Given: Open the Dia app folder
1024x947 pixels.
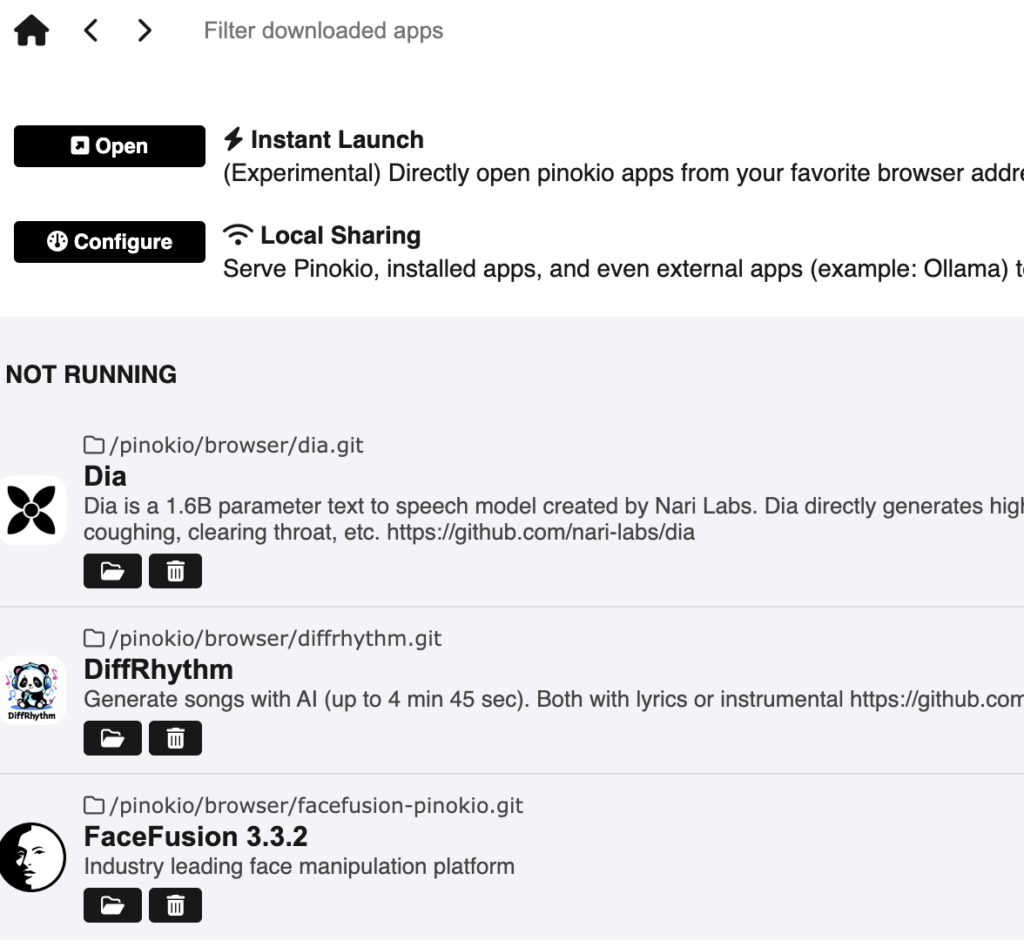Looking at the screenshot, I should [112, 571].
